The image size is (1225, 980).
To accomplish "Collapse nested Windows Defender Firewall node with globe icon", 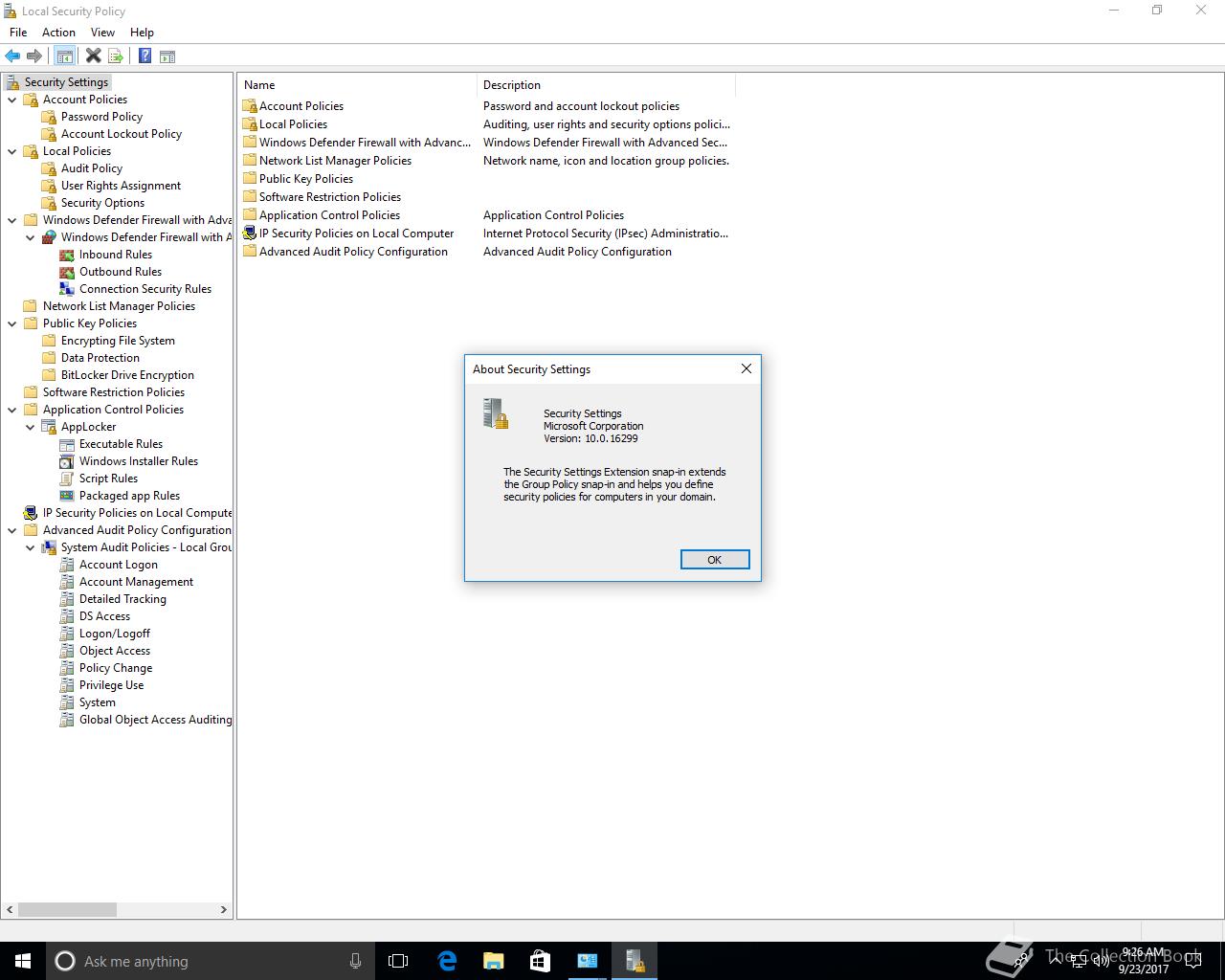I will [x=30, y=237].
